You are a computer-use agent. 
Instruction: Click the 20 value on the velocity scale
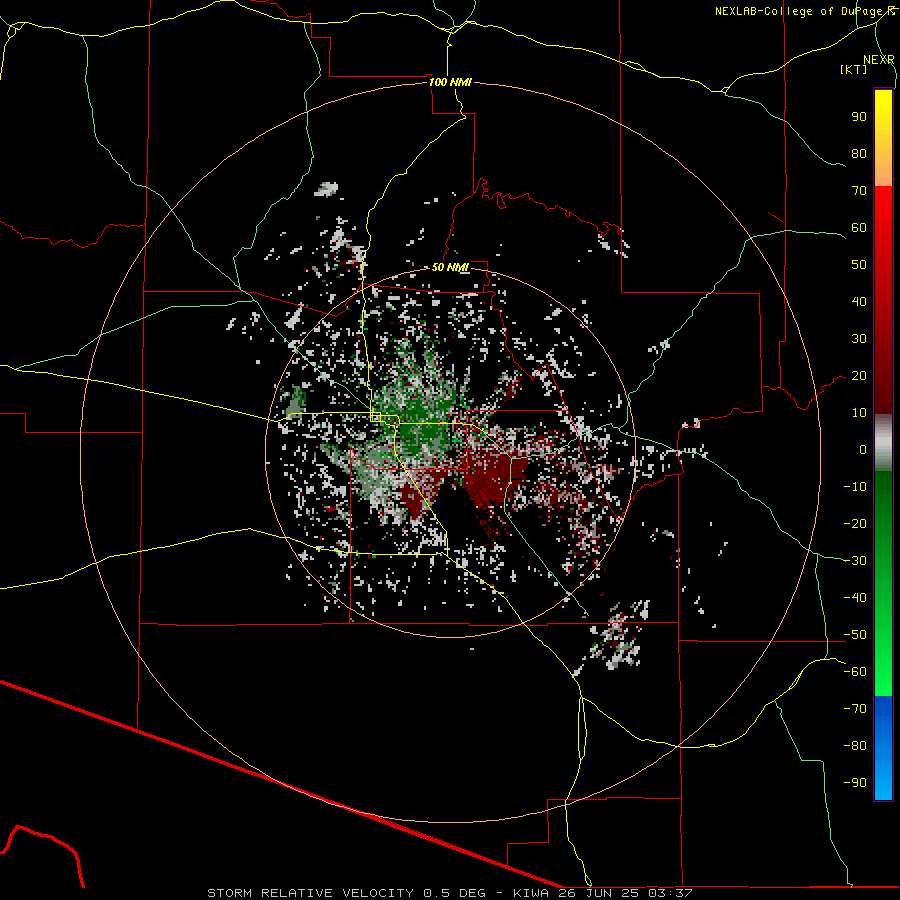859,376
